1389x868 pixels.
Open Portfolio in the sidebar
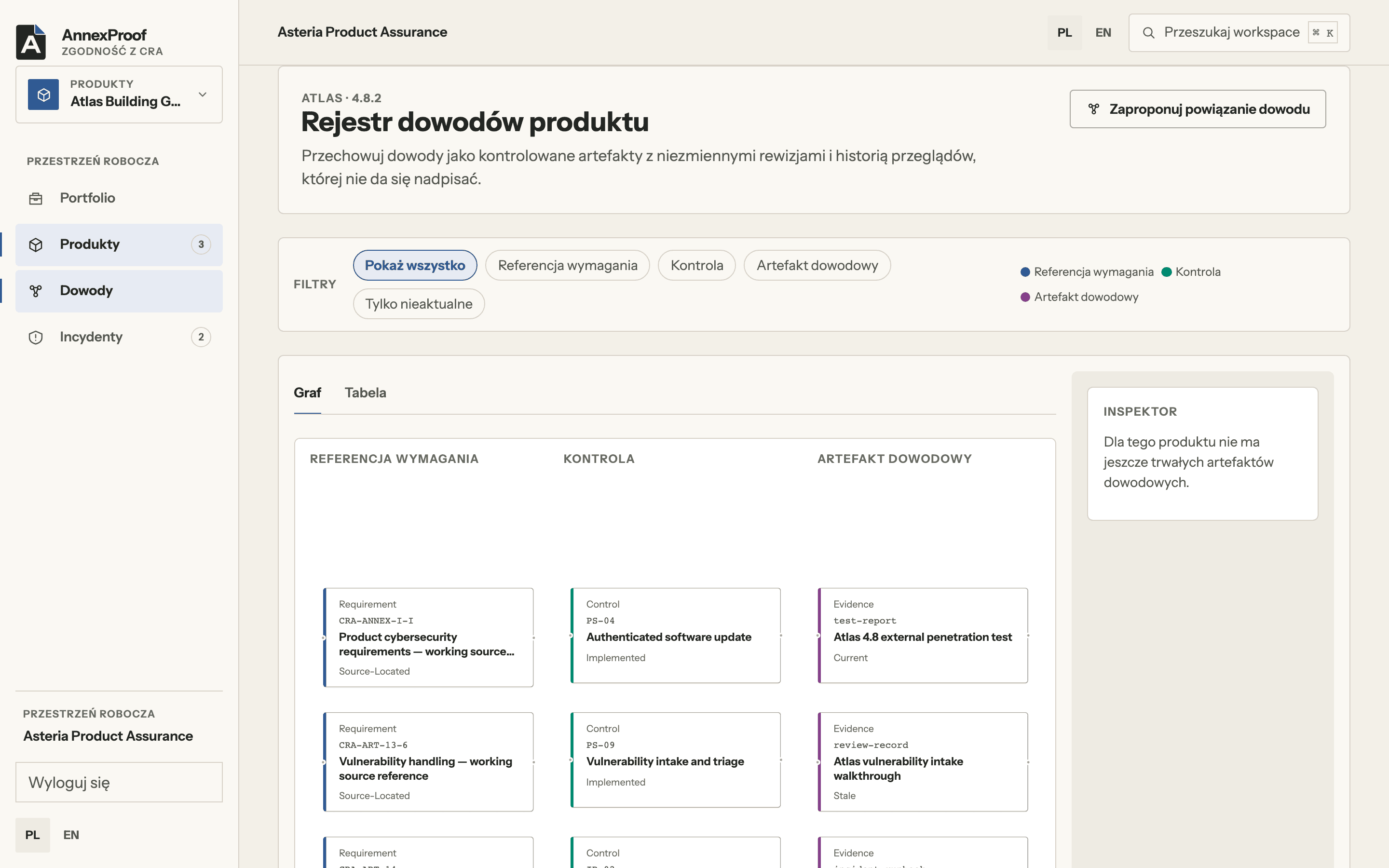click(119, 198)
